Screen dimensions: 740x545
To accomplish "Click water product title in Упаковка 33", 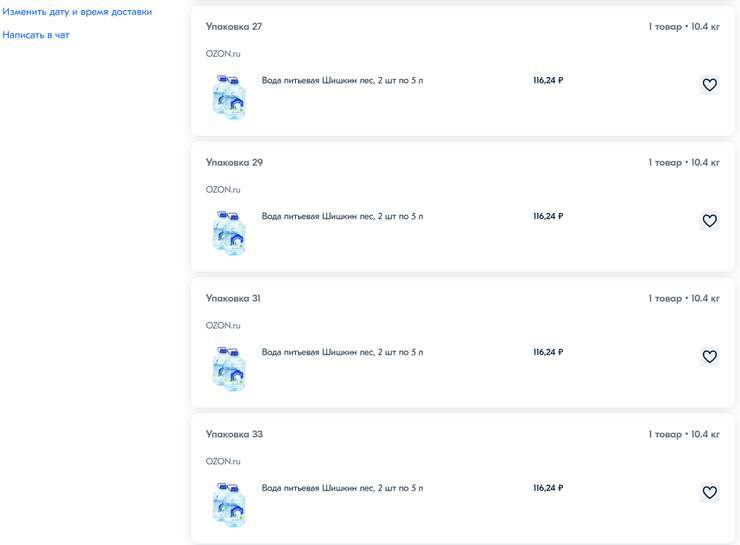I will pos(342,488).
